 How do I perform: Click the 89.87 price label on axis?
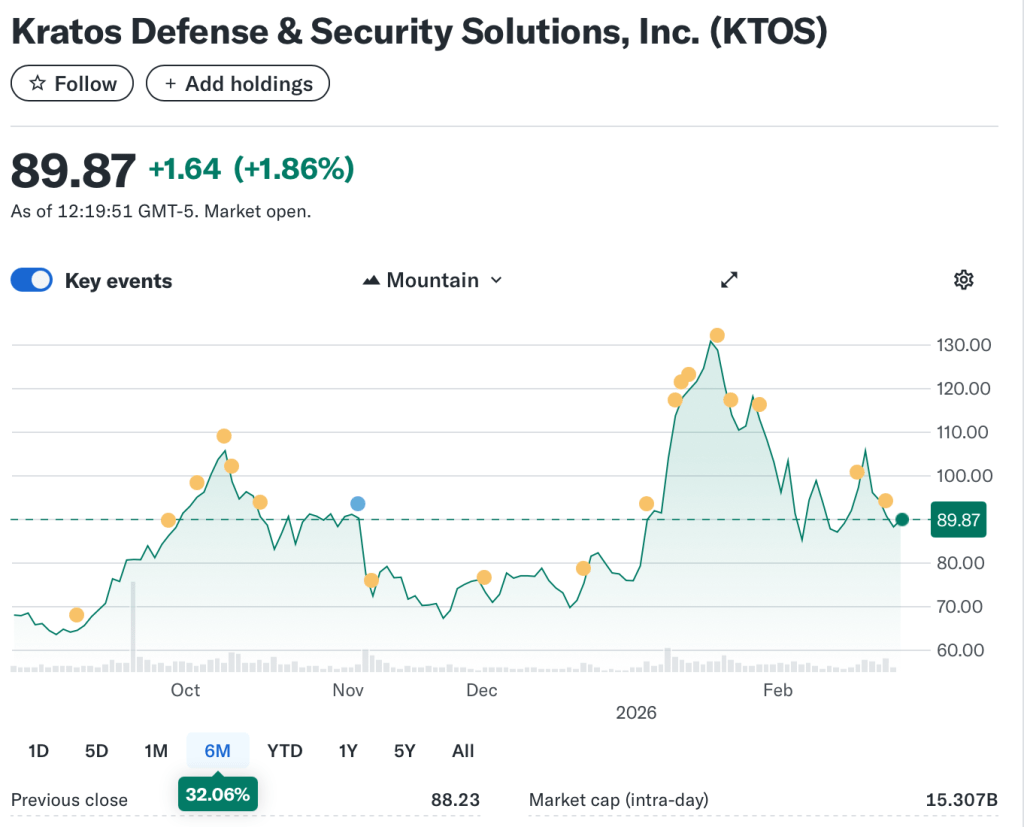(958, 520)
